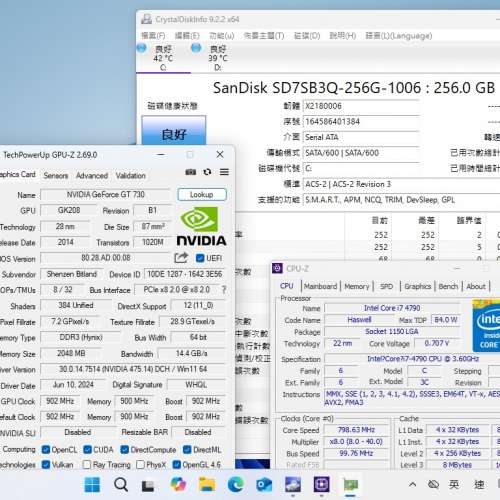Toggle the DirectML checkbox
Image resolution: width=500 pixels, height=500 pixels.
(x=187, y=450)
